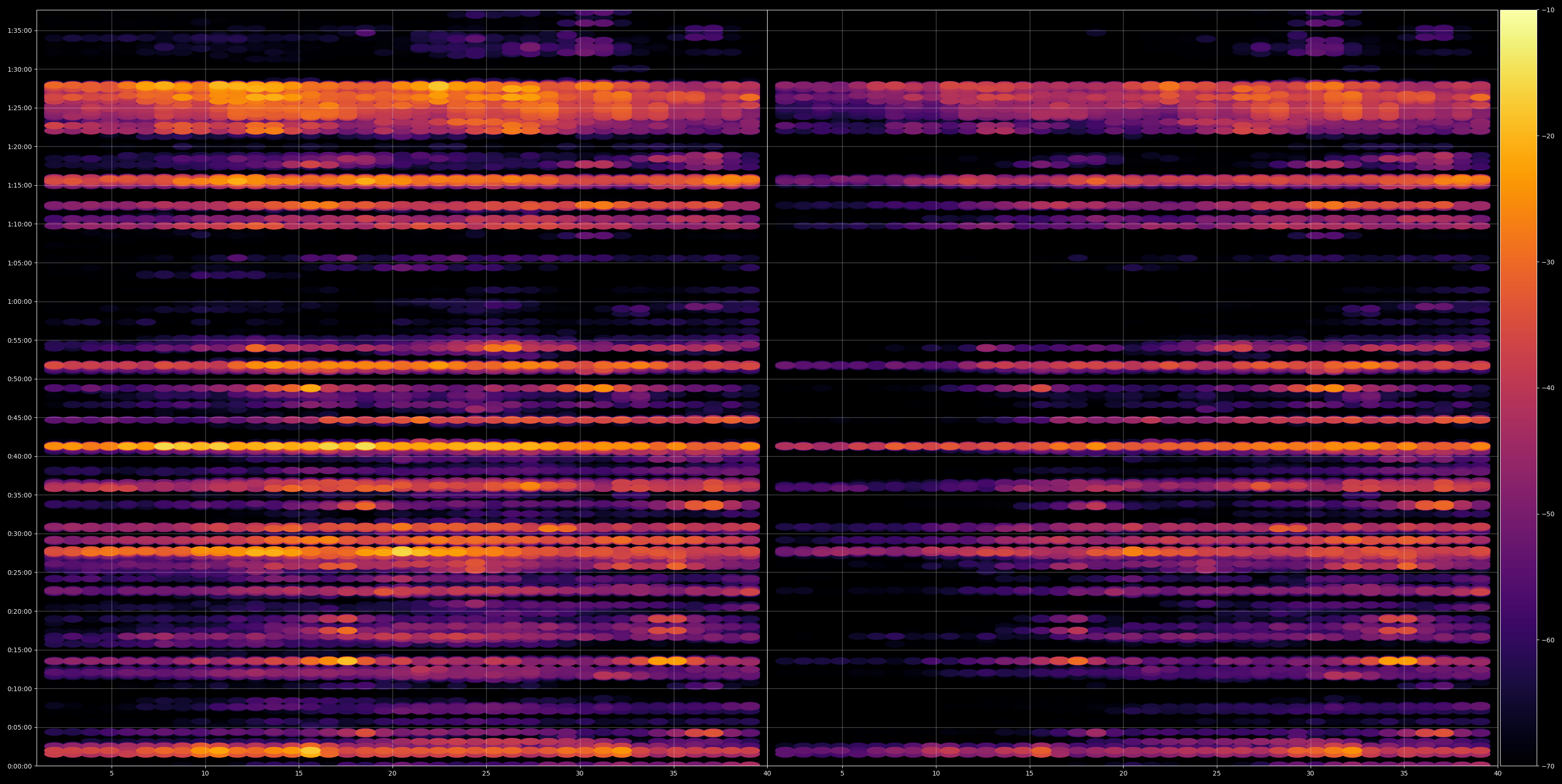Click the 0:05:00 y-axis time label
1562x784 pixels.
click(19, 728)
